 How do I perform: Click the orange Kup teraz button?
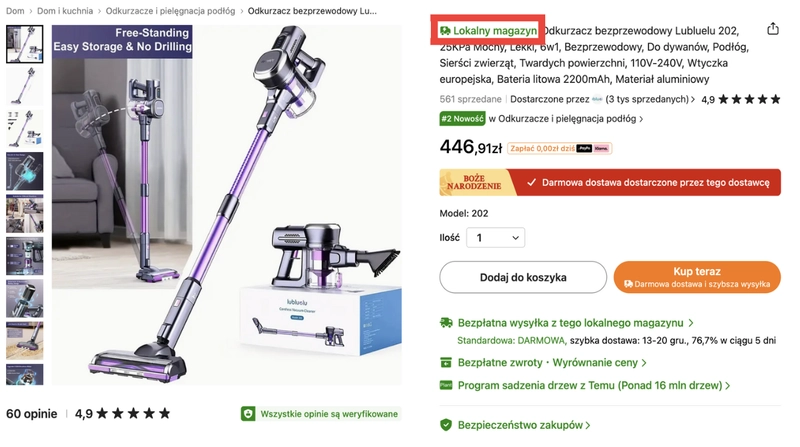[x=697, y=277]
